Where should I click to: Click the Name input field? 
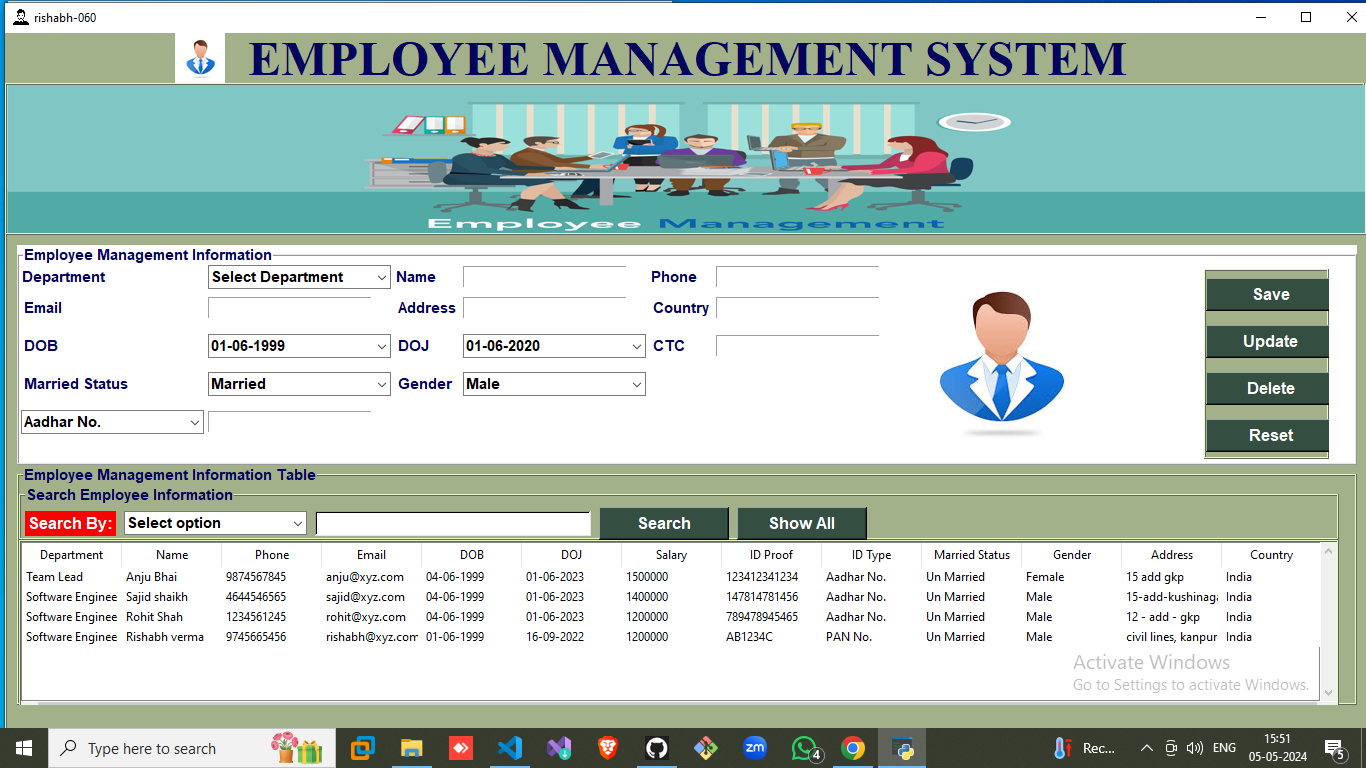pyautogui.click(x=544, y=277)
